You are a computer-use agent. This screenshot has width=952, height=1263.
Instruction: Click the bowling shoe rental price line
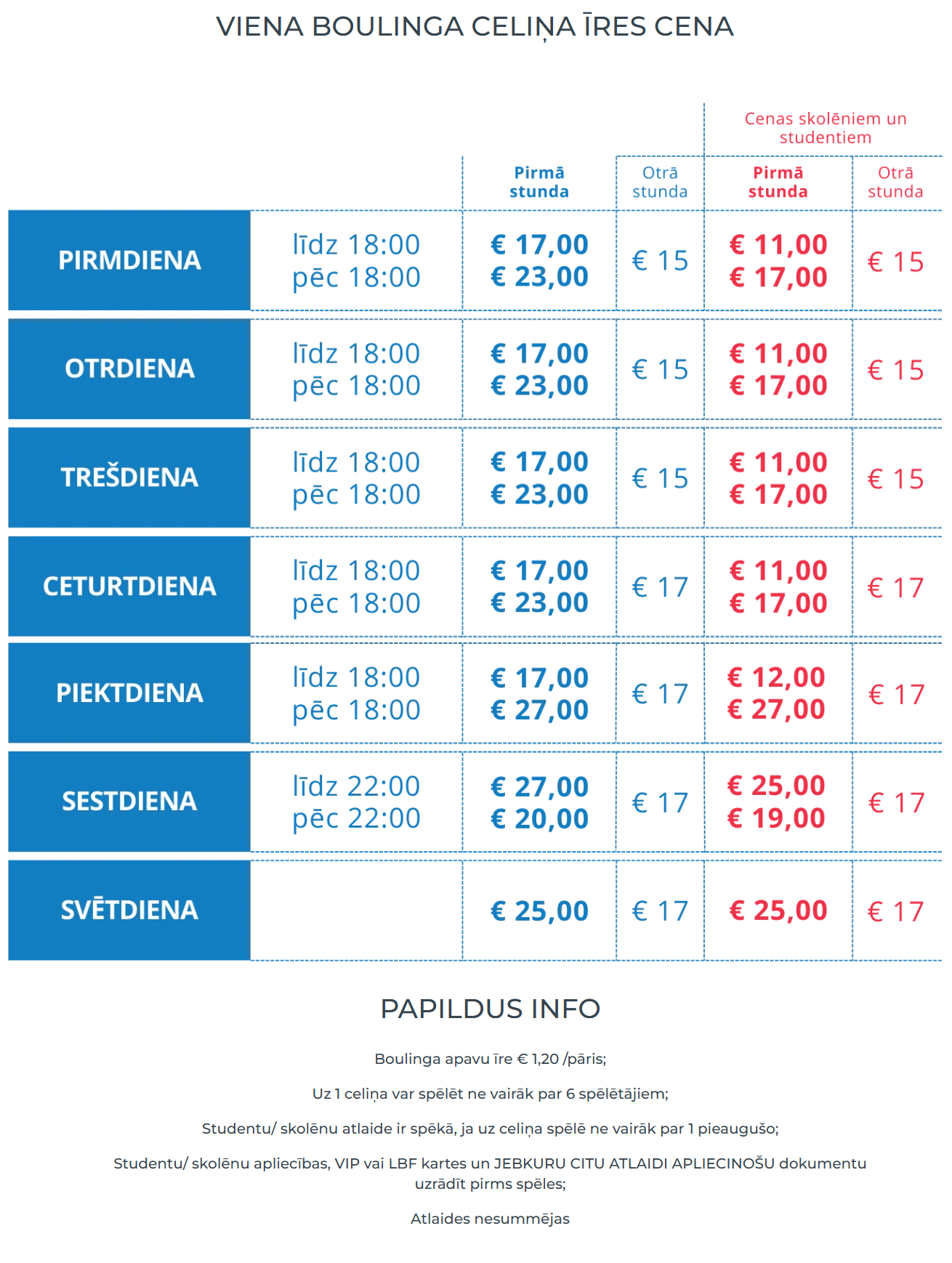click(x=490, y=1059)
